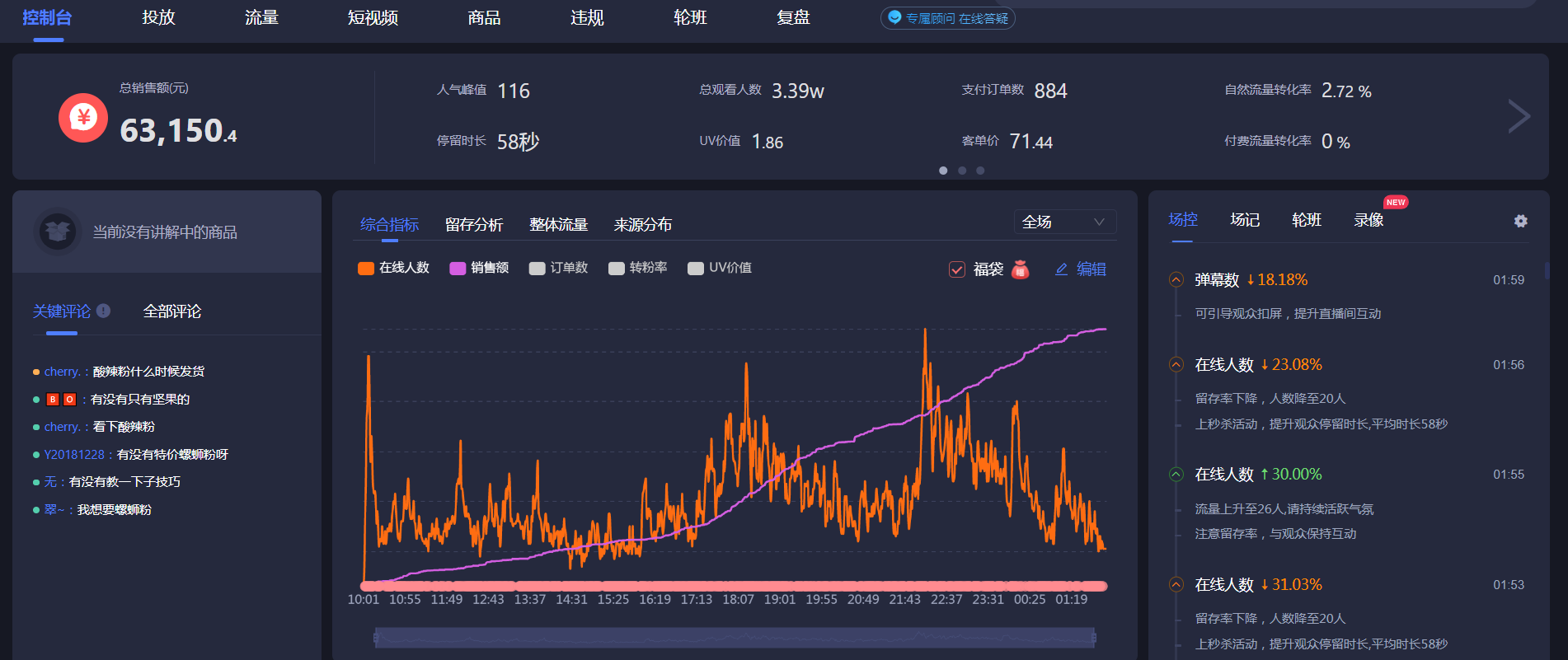The width and height of the screenshot is (1568, 660).
Task: Open the 复盘 top tab
Action: click(x=793, y=17)
